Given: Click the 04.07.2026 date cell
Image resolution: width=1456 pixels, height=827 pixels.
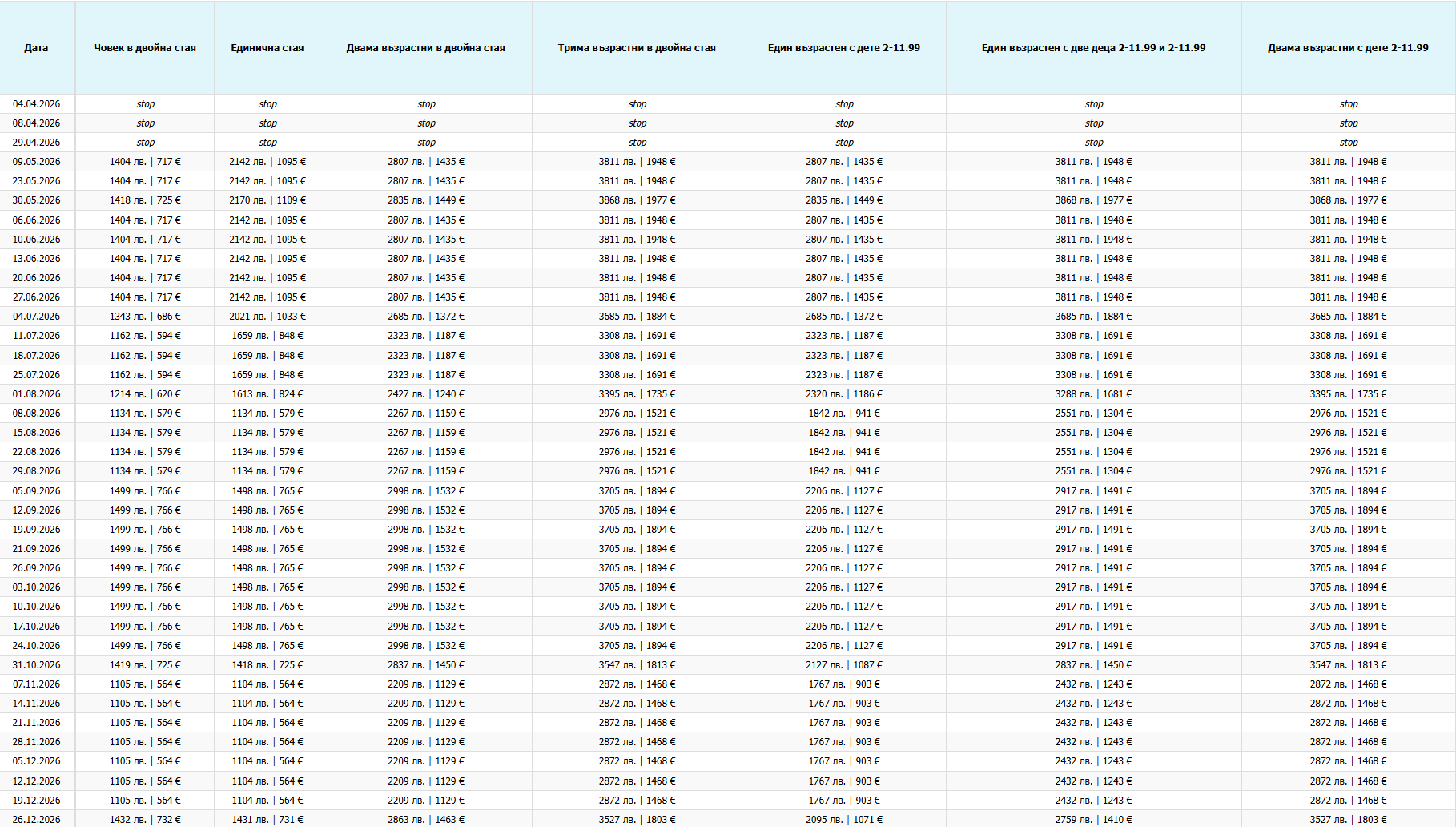Looking at the screenshot, I should [36, 317].
